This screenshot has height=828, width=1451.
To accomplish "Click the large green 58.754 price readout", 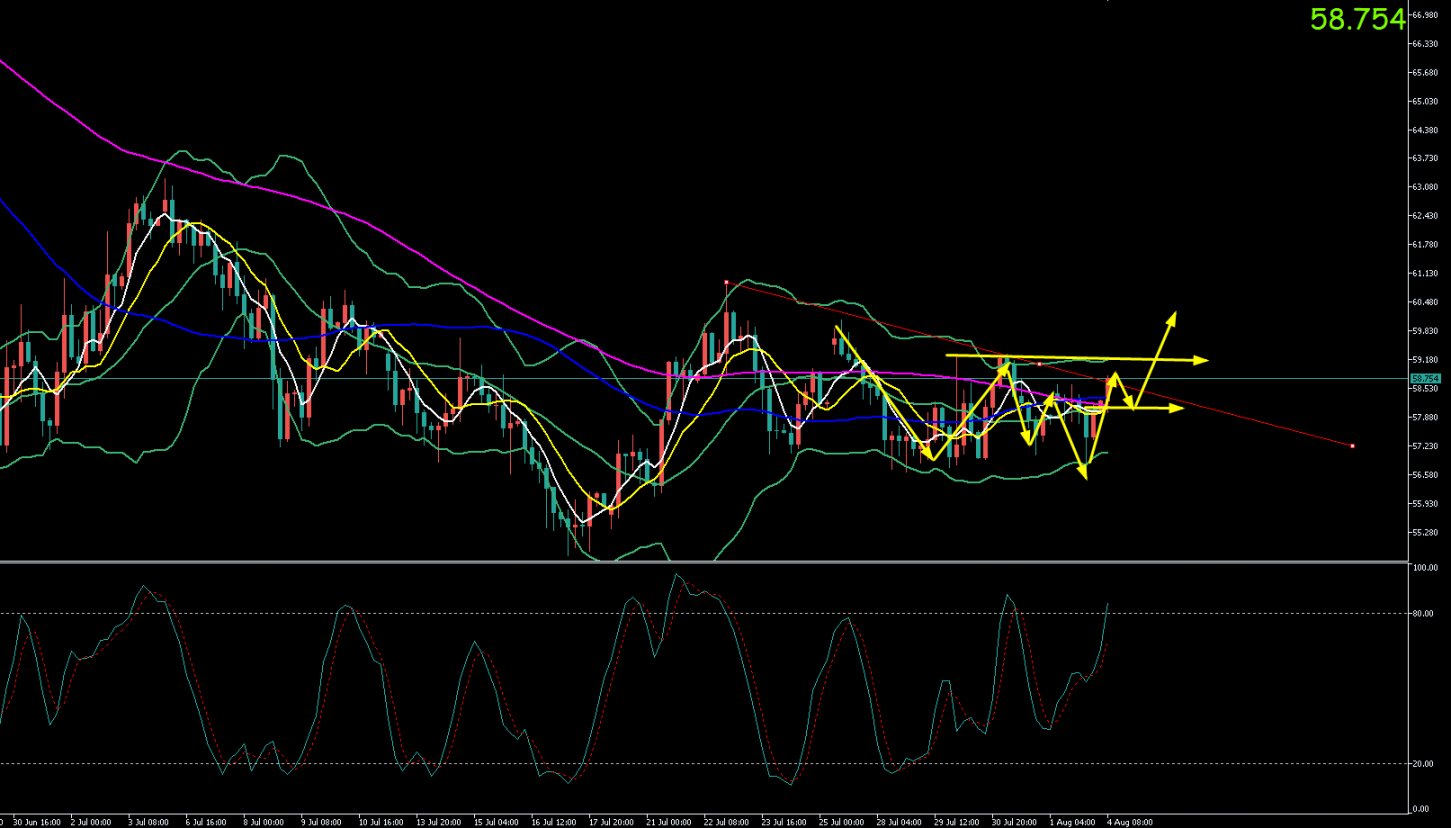I will (x=1357, y=19).
